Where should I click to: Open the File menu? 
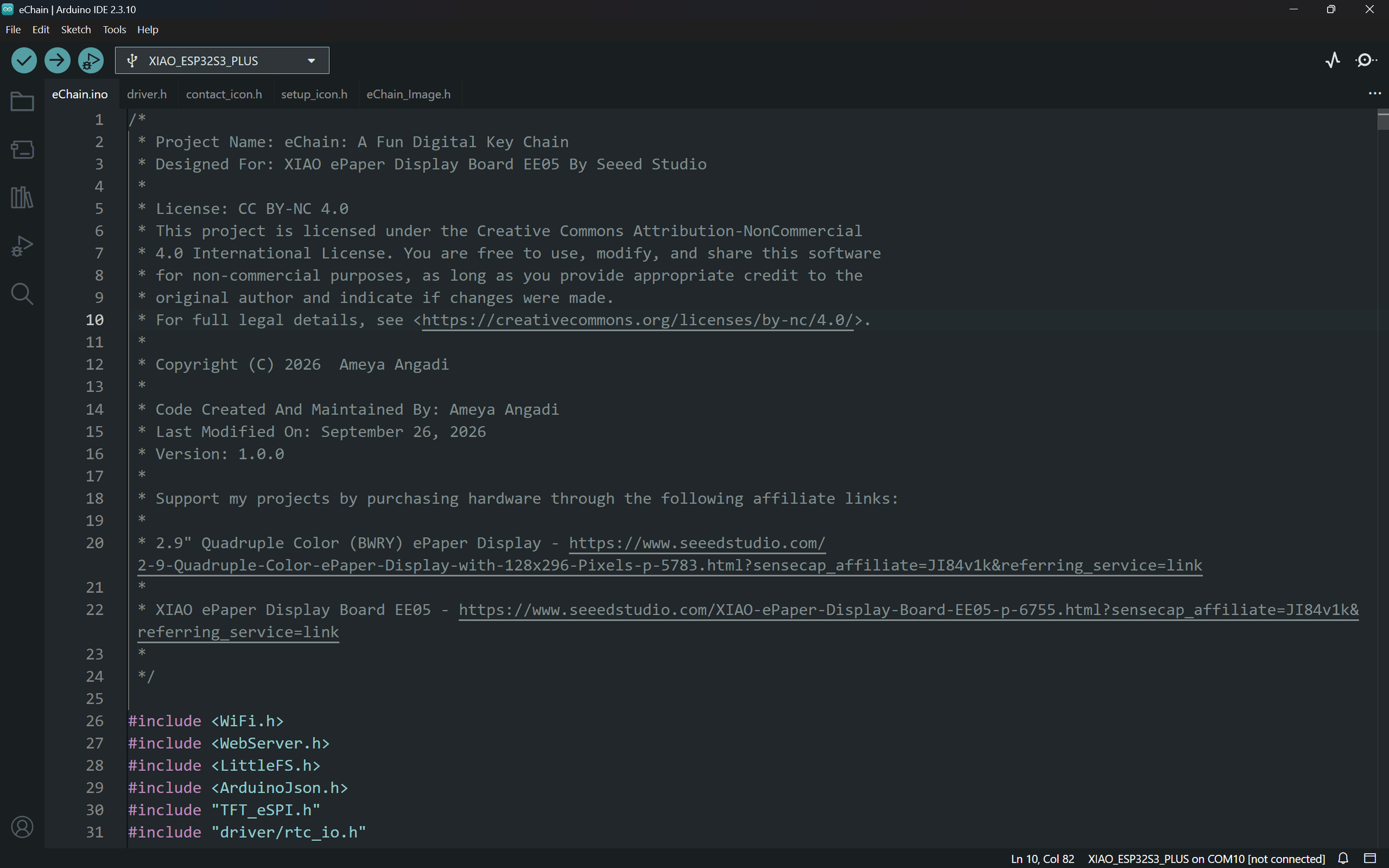pos(13,30)
